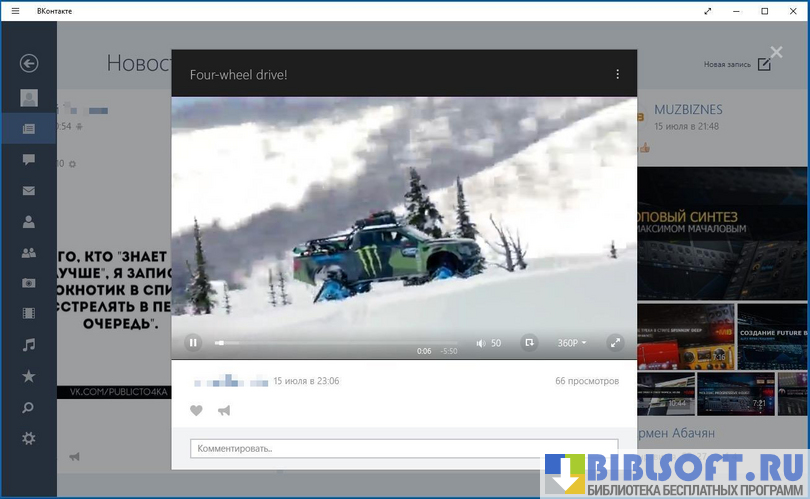The height and width of the screenshot is (499, 810).
Task: Mute the video volume speaker icon
Action: click(481, 343)
